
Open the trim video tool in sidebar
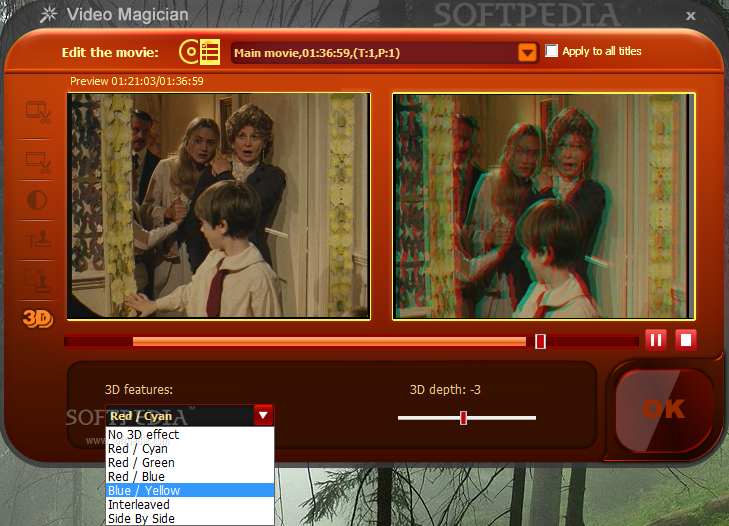38,112
